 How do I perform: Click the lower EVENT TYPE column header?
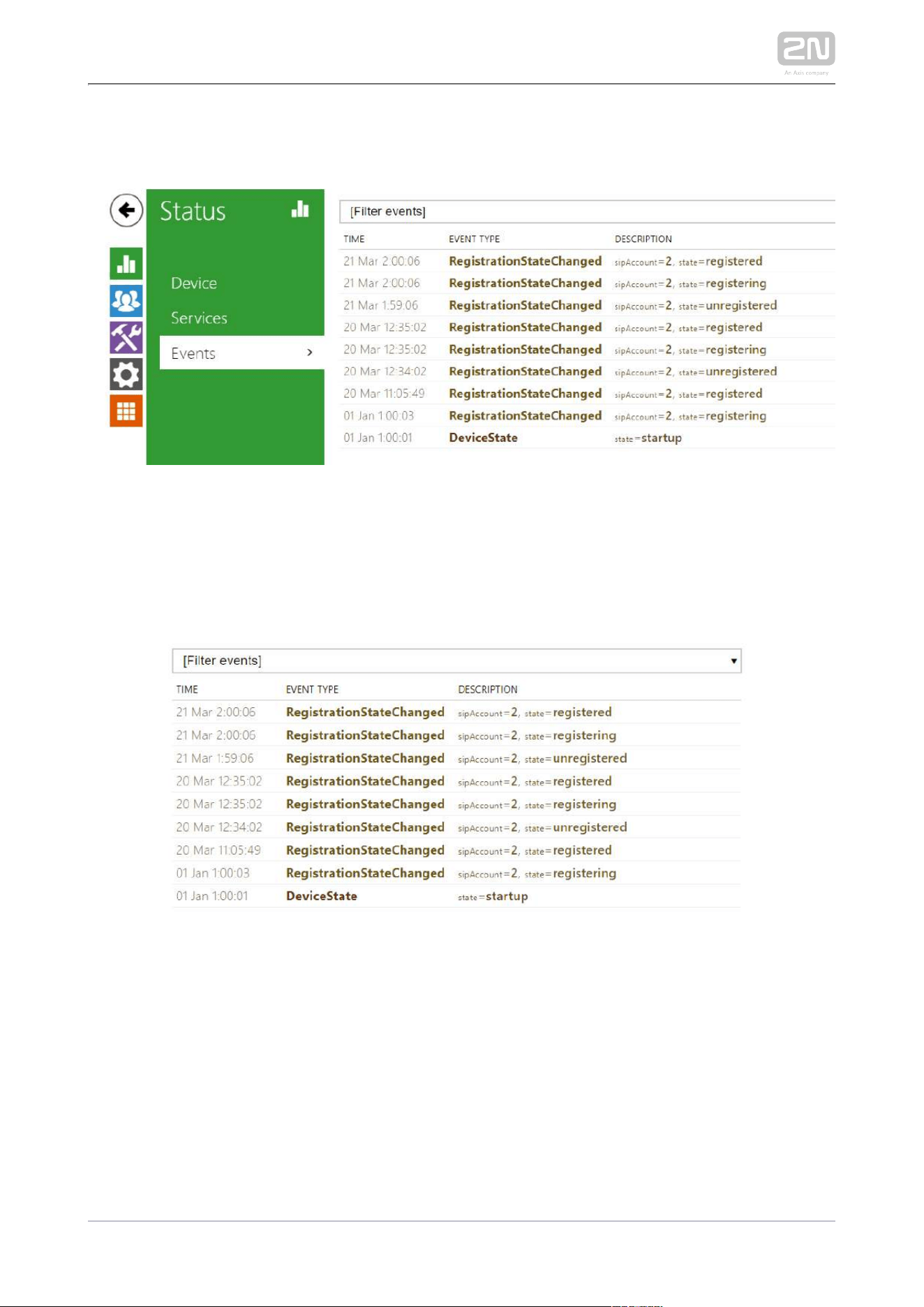312,689
